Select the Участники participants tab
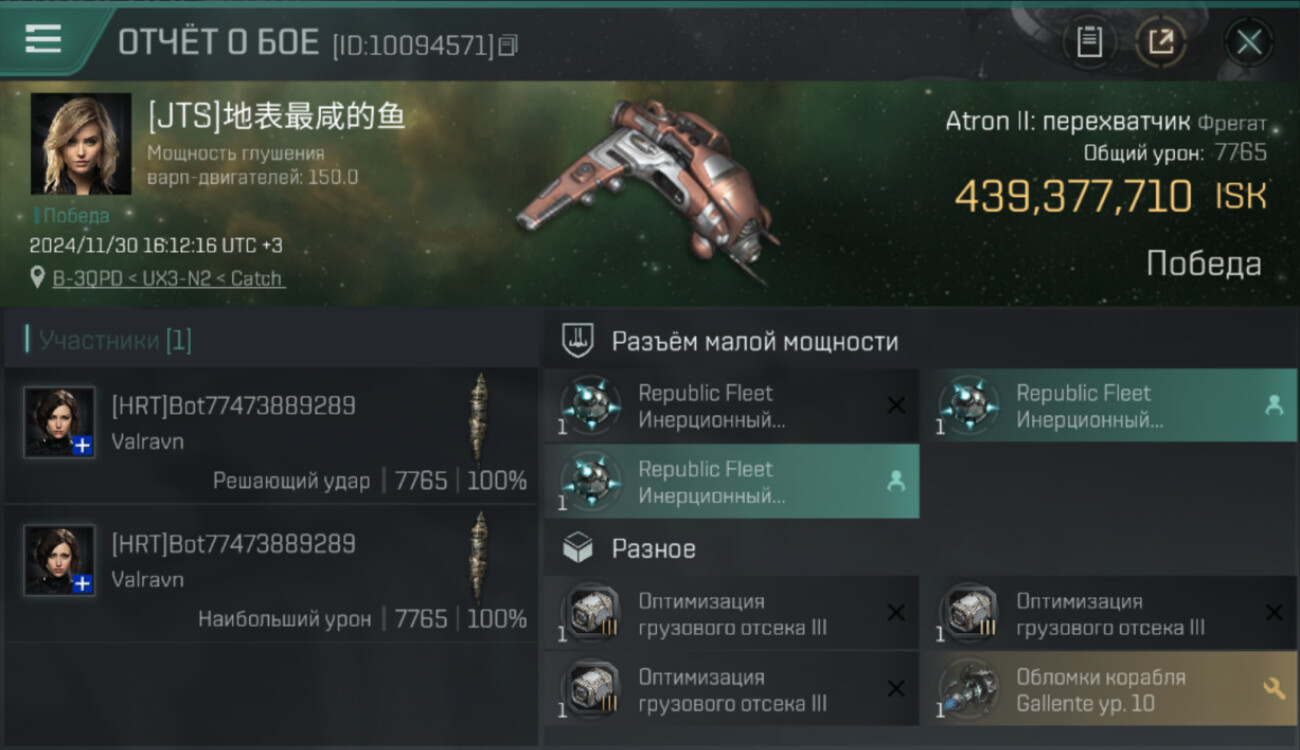 pyautogui.click(x=115, y=340)
